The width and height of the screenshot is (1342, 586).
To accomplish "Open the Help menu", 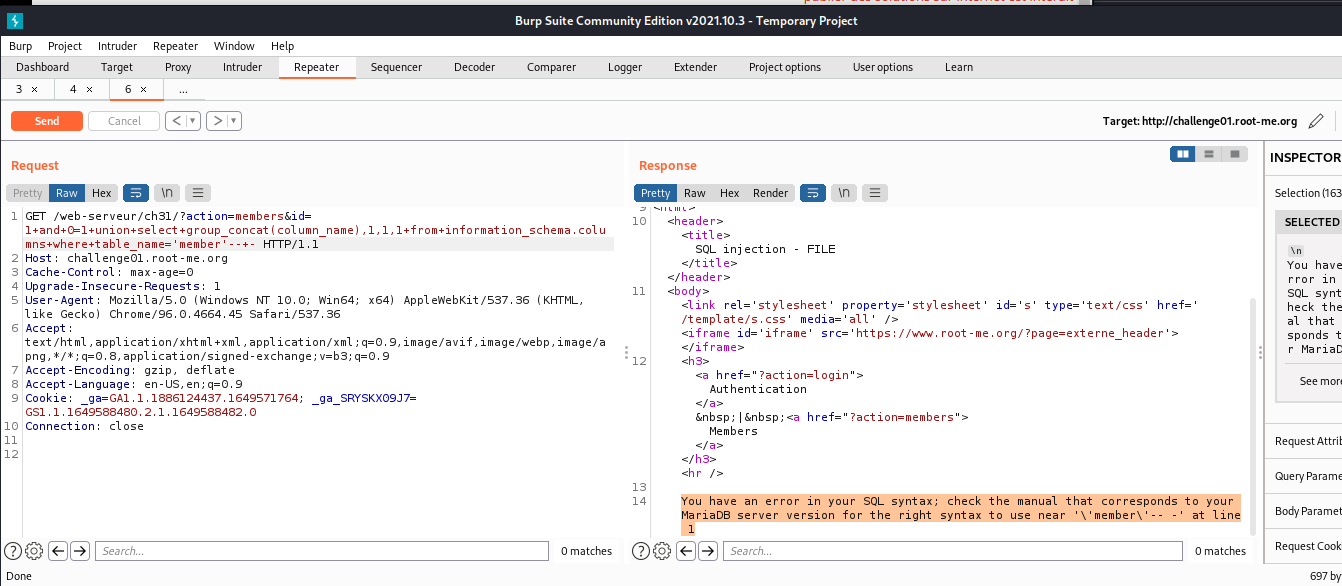I will (x=282, y=46).
